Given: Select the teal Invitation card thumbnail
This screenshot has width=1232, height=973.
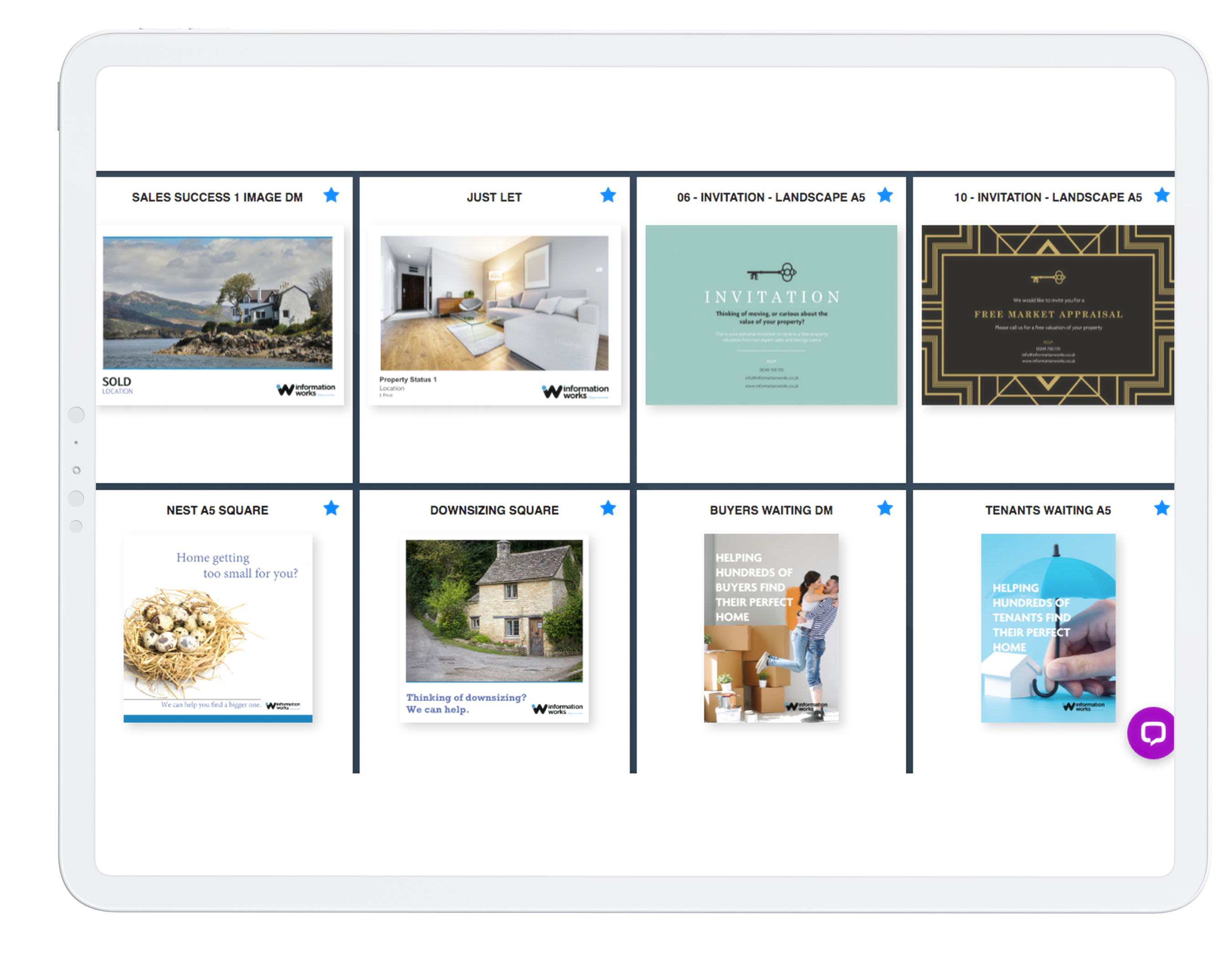Looking at the screenshot, I should click(771, 314).
